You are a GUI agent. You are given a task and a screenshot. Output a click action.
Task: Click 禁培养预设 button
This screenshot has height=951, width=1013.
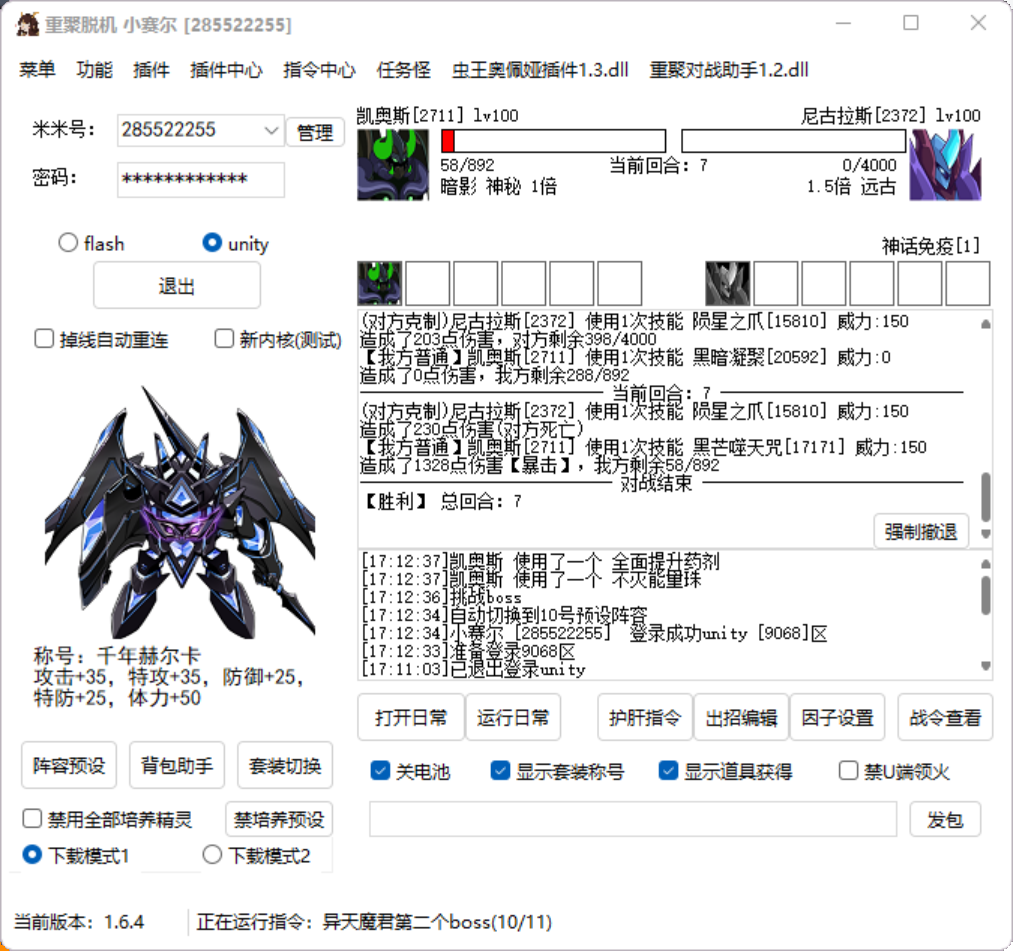279,819
